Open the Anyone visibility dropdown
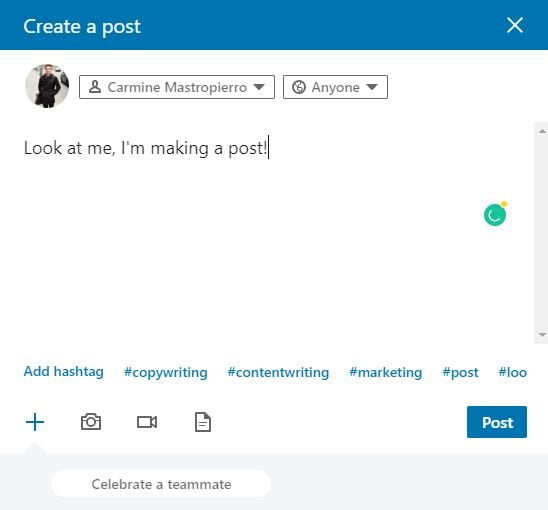 (x=335, y=87)
